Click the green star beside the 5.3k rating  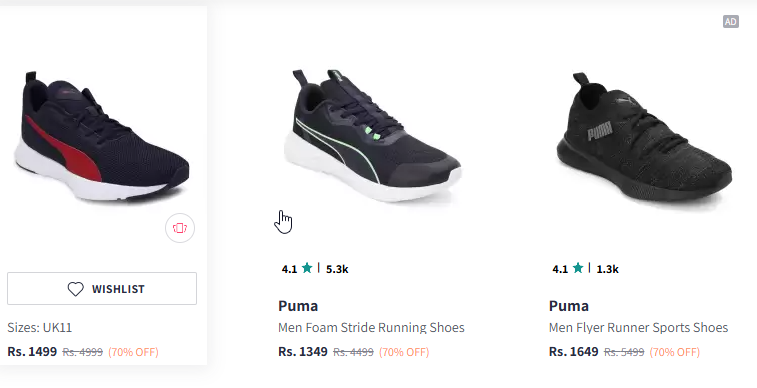[307, 268]
